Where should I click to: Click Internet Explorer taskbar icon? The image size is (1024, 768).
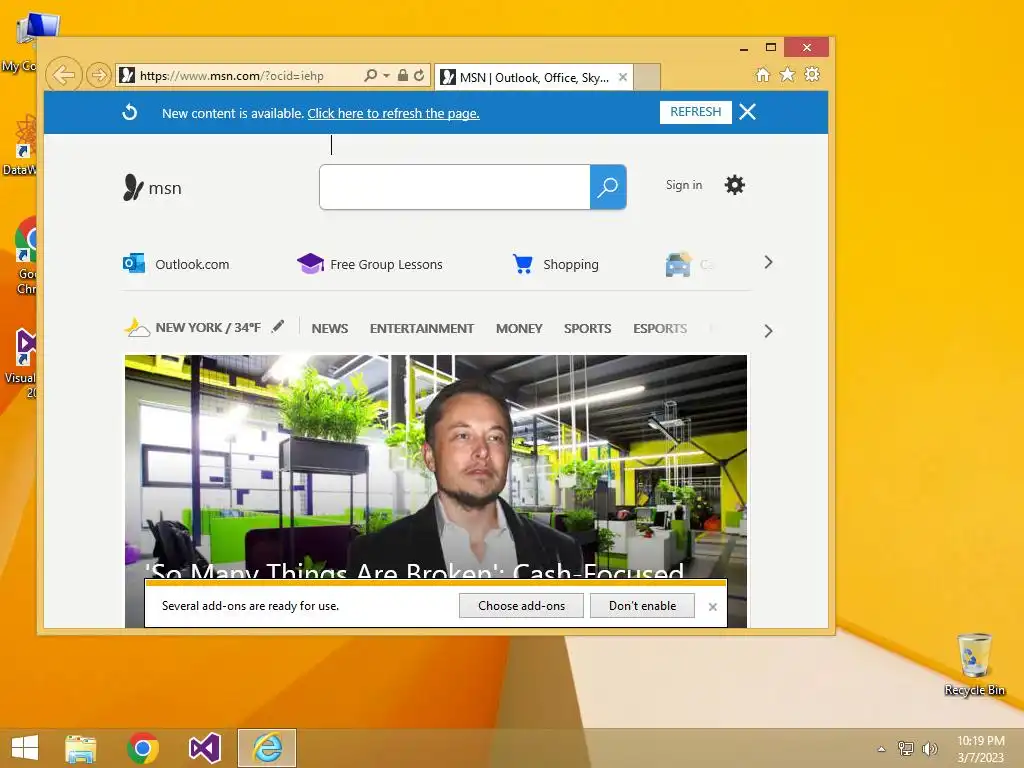coord(267,748)
